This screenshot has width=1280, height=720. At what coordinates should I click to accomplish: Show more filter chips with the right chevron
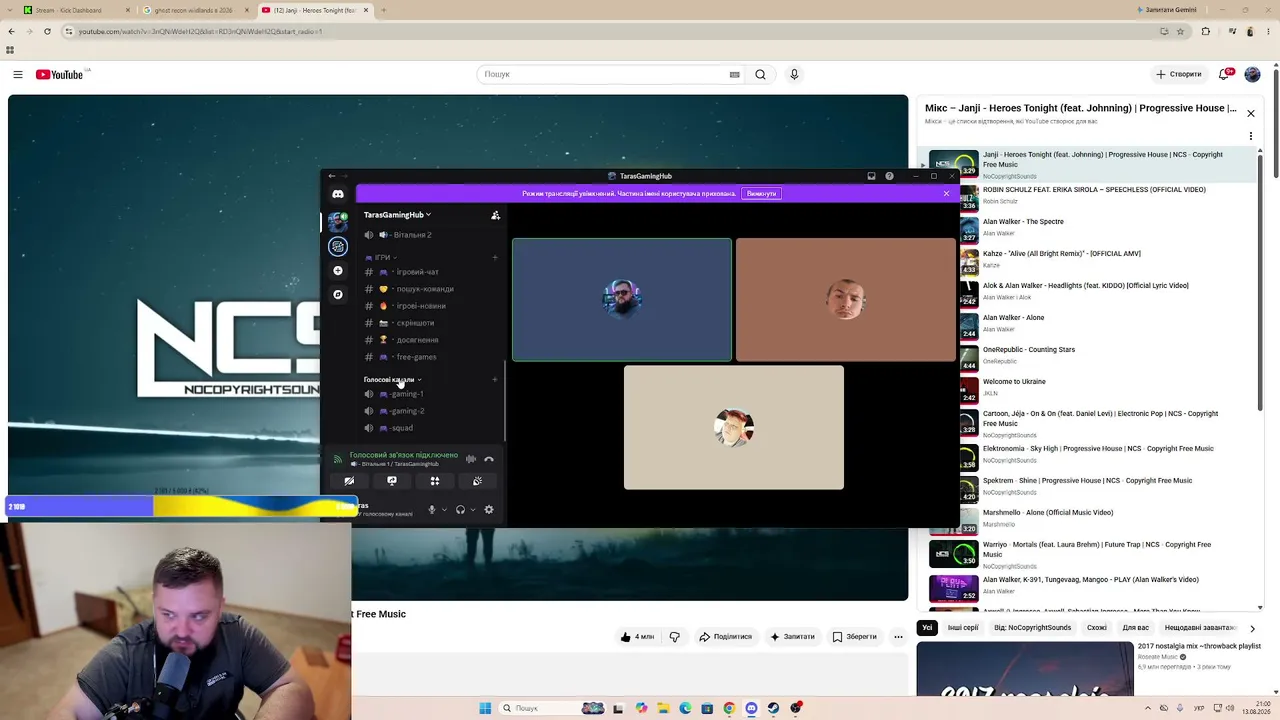point(1252,628)
